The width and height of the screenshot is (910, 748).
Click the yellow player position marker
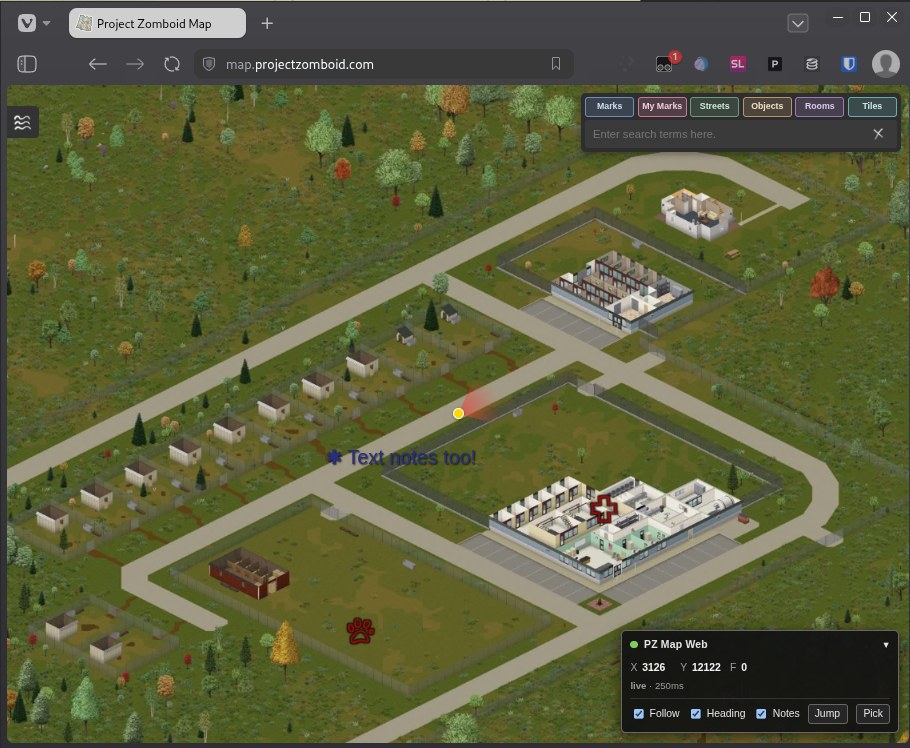(458, 413)
